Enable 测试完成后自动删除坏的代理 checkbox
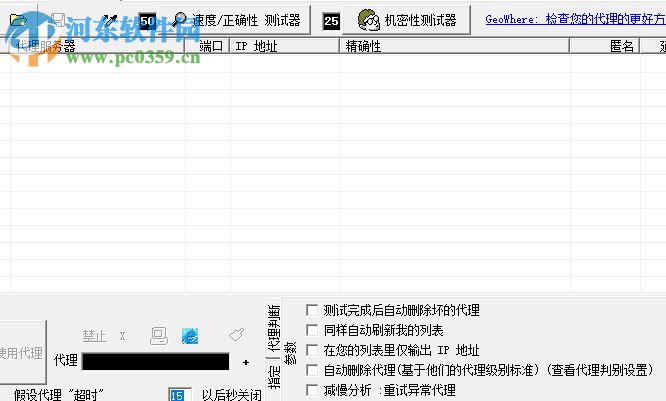666x401 pixels. point(312,310)
